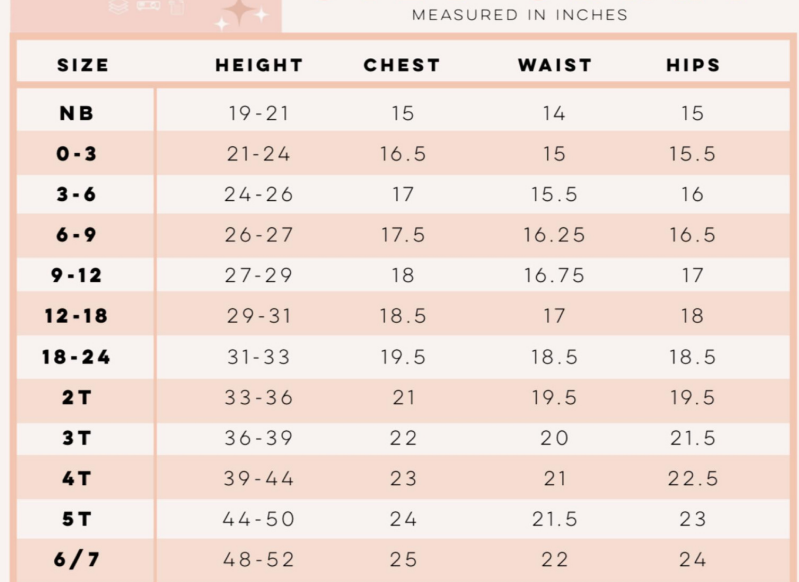799x582 pixels.
Task: Click the 22.5 hips value
Action: (x=693, y=479)
